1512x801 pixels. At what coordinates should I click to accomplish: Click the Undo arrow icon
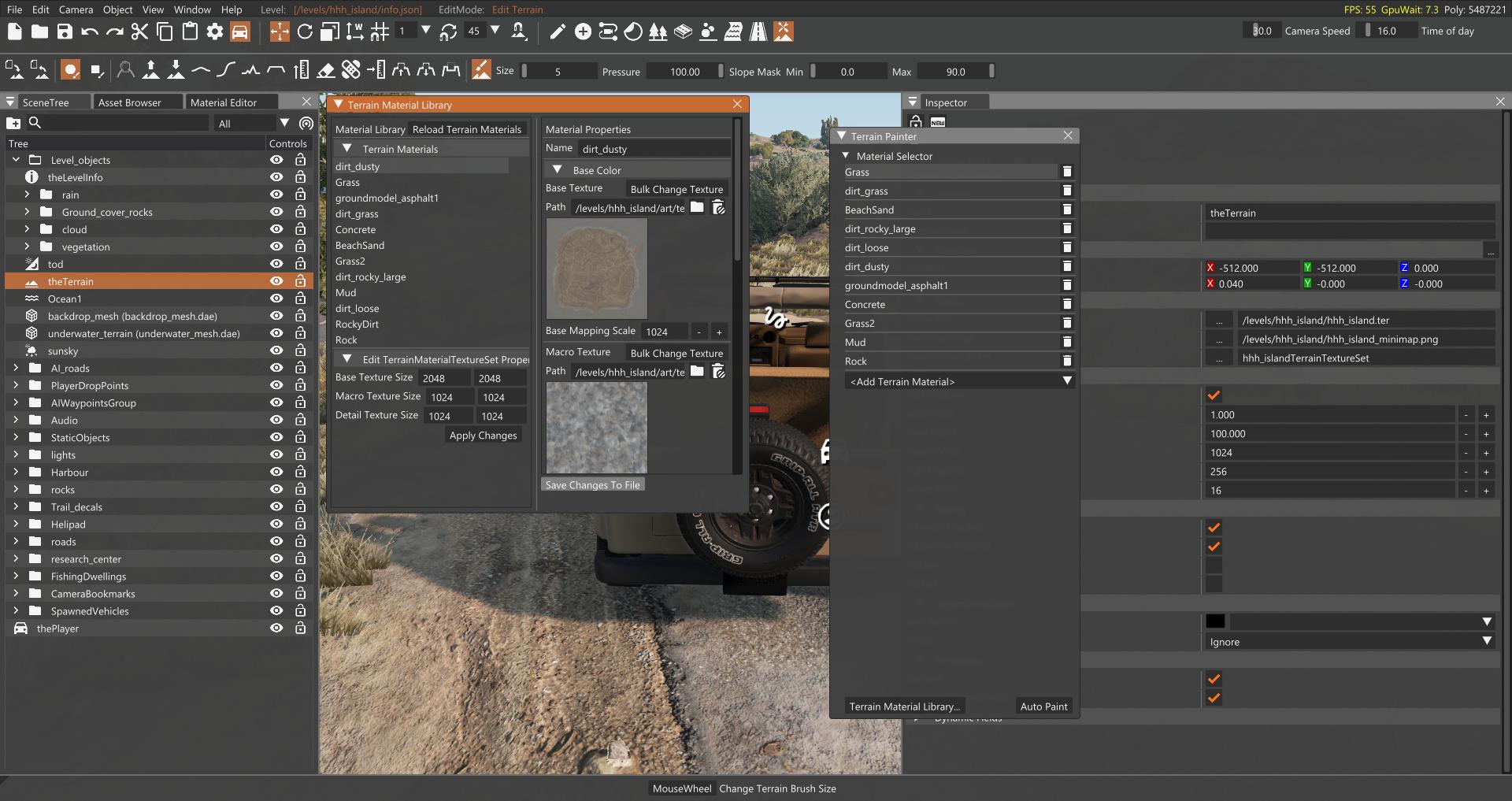point(90,32)
